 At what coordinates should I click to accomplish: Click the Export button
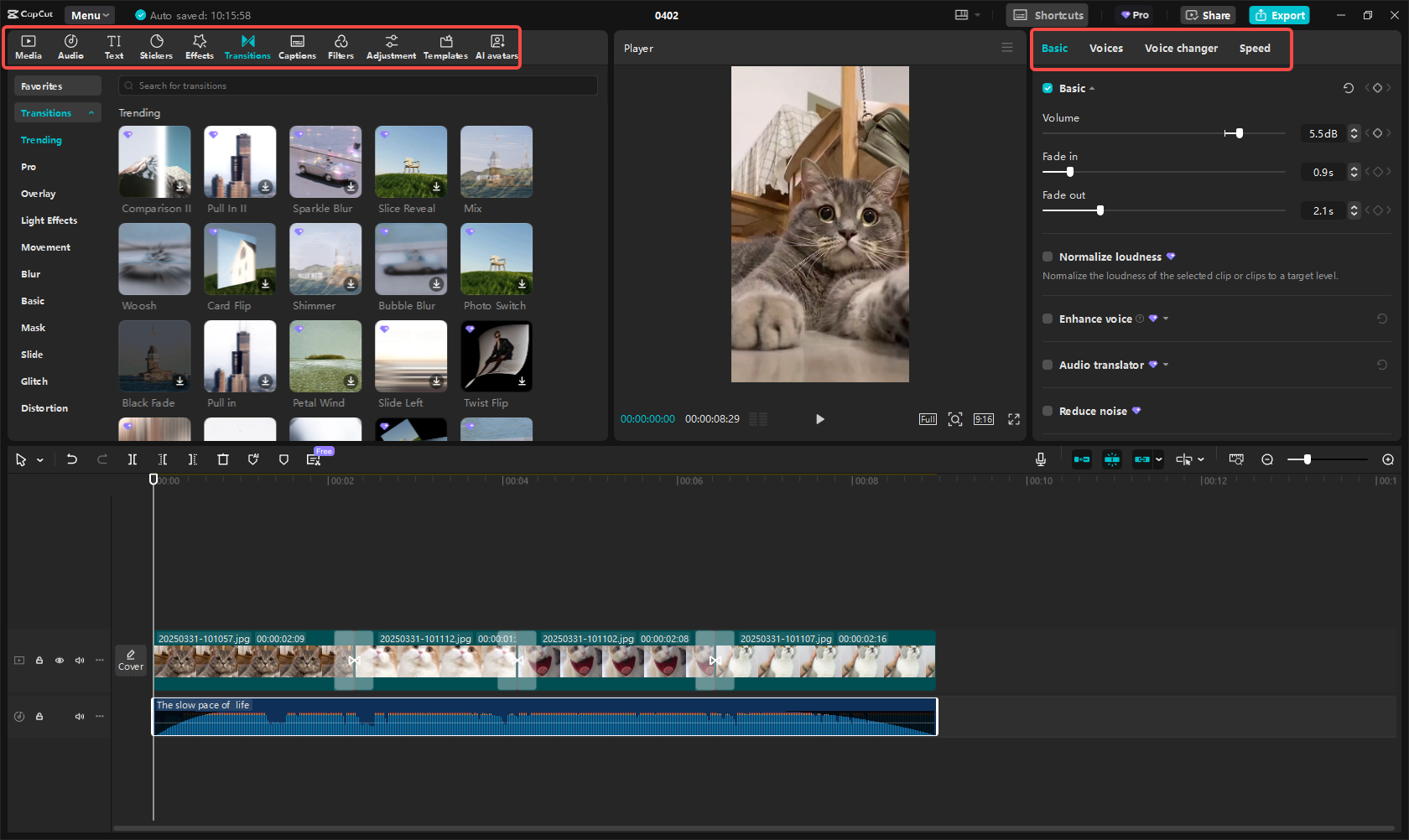1279,14
